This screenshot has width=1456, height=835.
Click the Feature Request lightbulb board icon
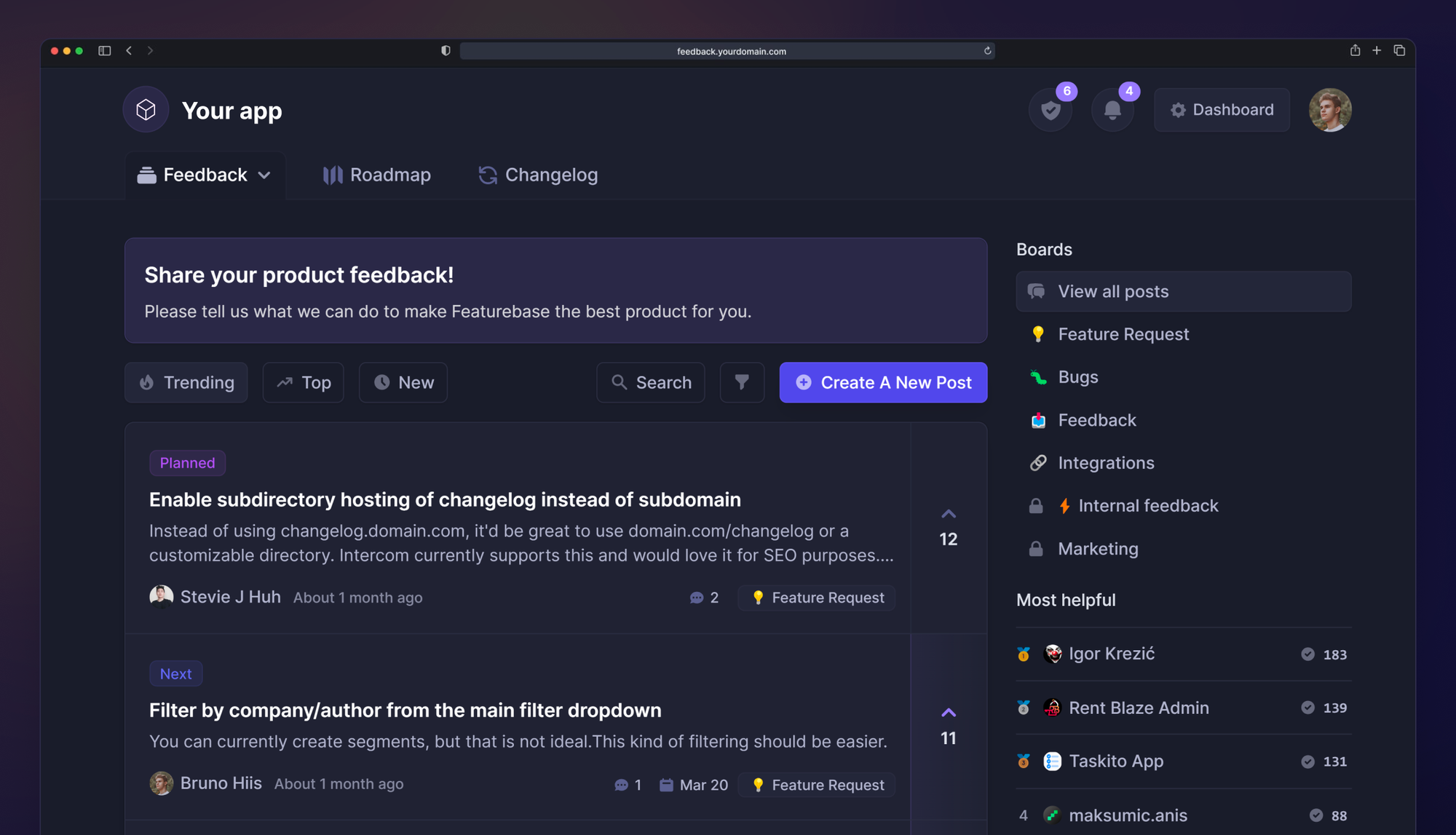click(x=1039, y=334)
